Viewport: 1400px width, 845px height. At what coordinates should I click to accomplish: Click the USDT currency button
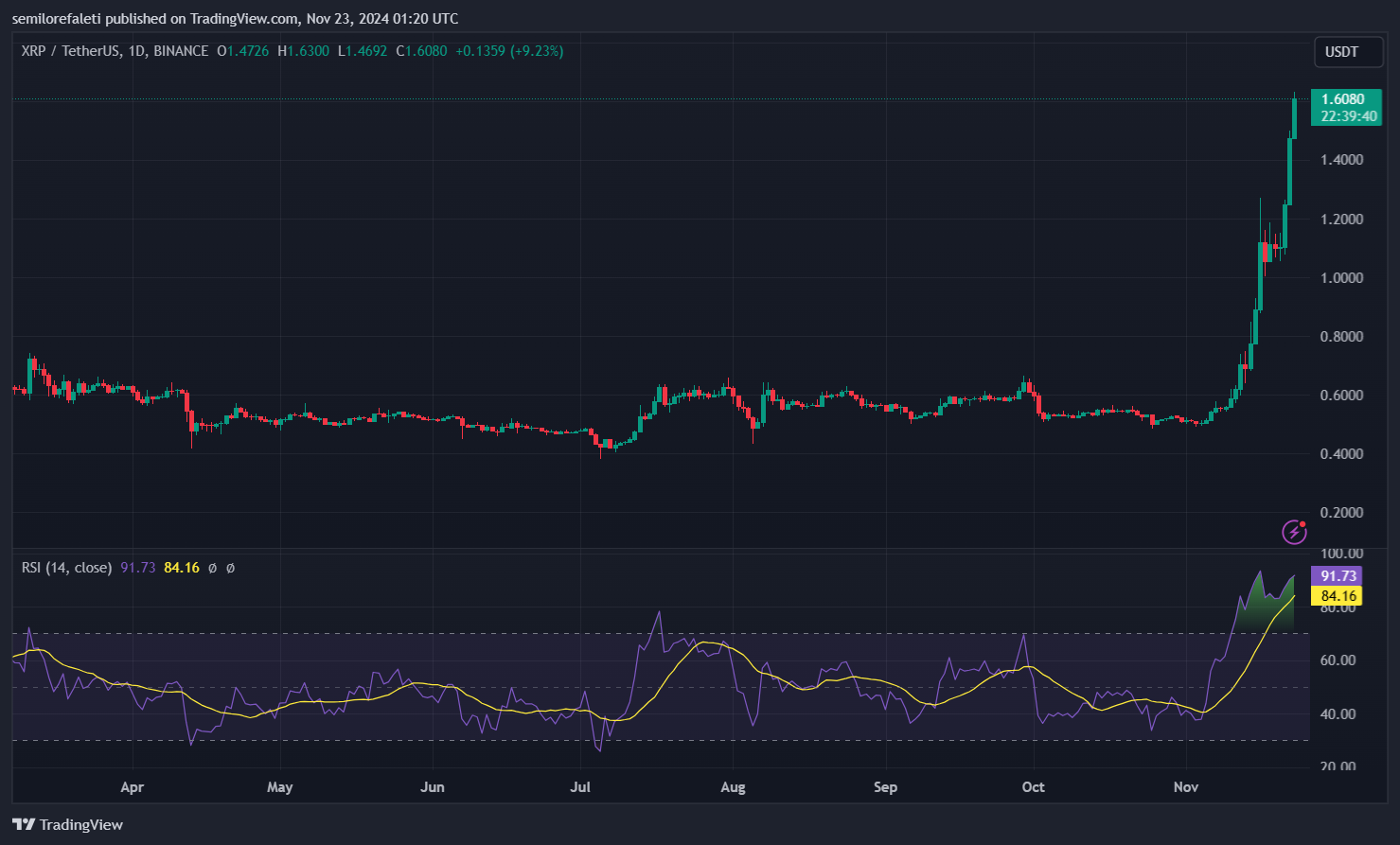click(x=1348, y=52)
